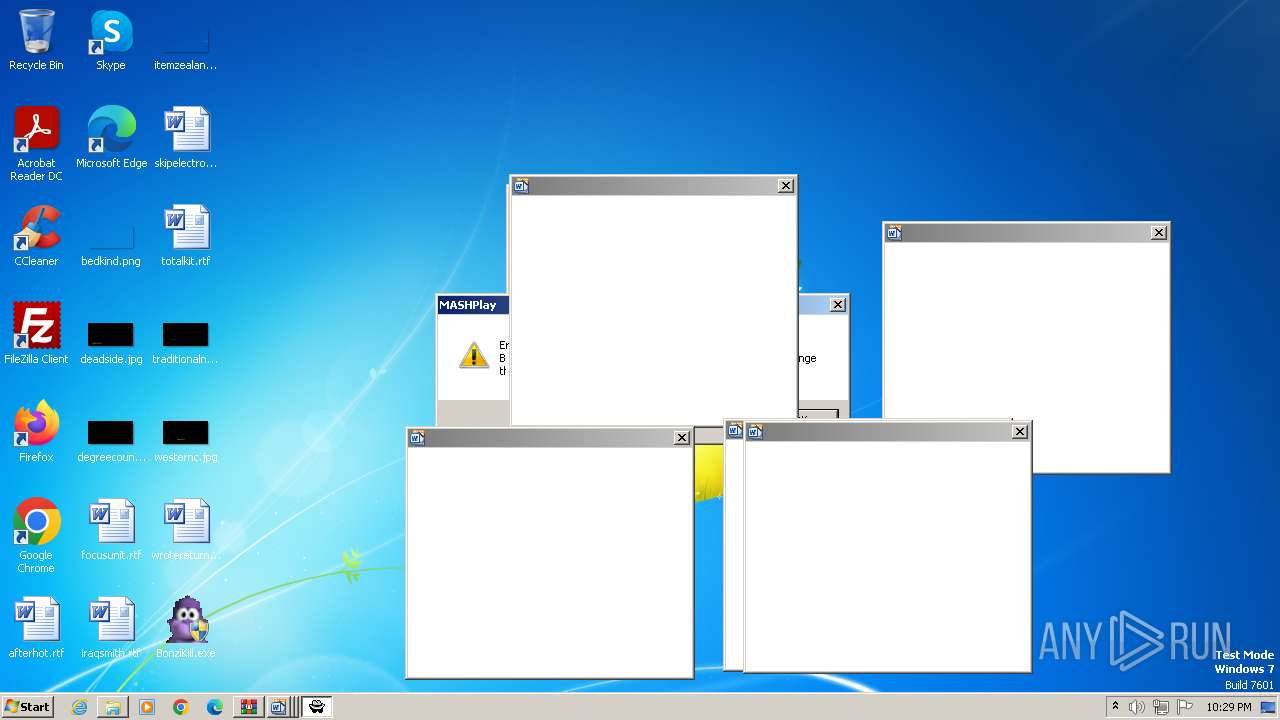The image size is (1280, 720).
Task: Launch Google Chrome desktop shortcut
Action: [x=36, y=536]
